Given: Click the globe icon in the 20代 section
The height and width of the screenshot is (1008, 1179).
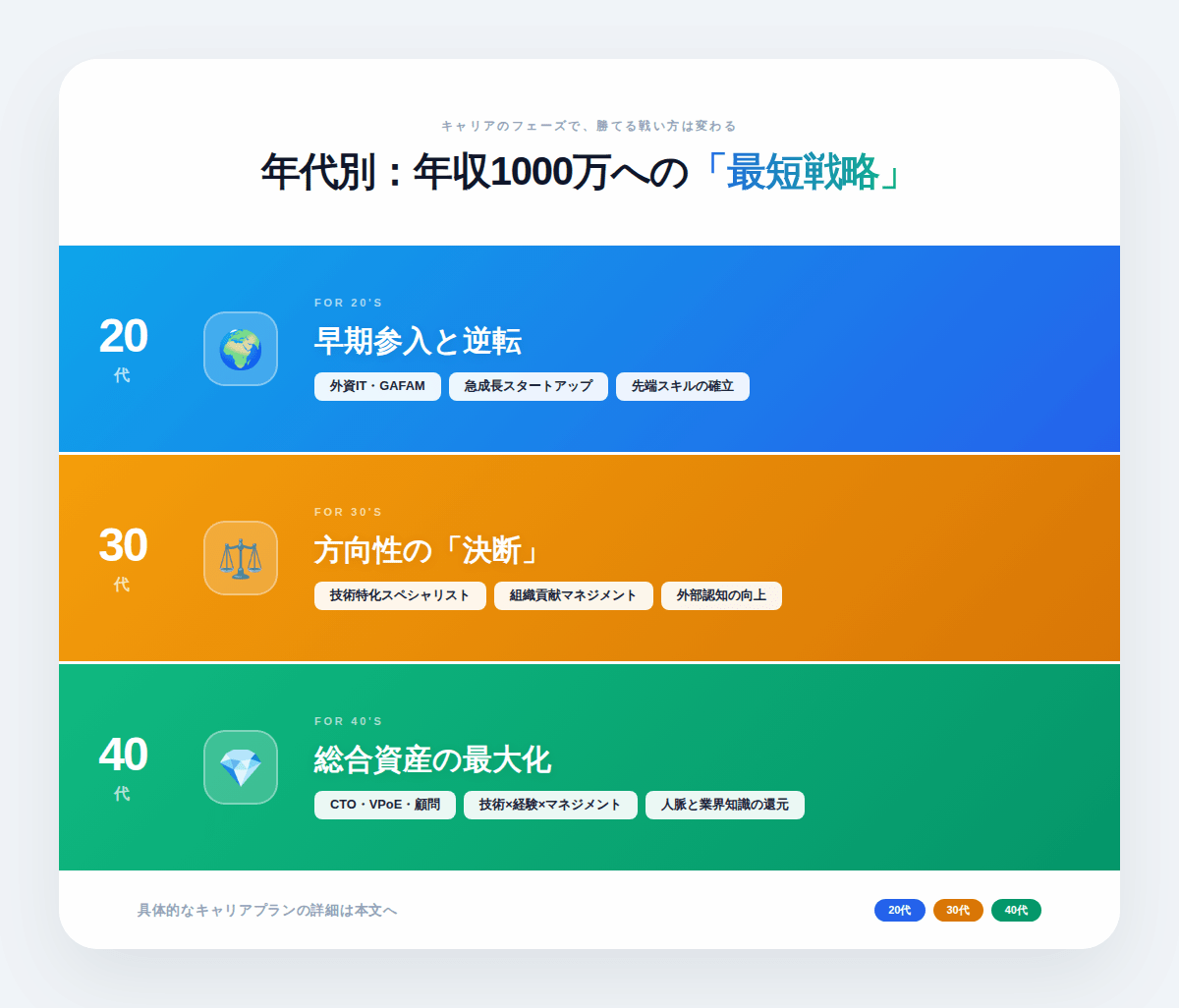Looking at the screenshot, I should (241, 349).
